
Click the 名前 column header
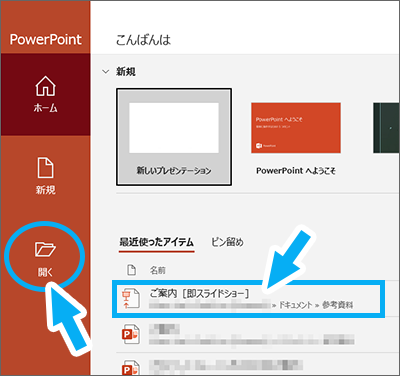157,270
